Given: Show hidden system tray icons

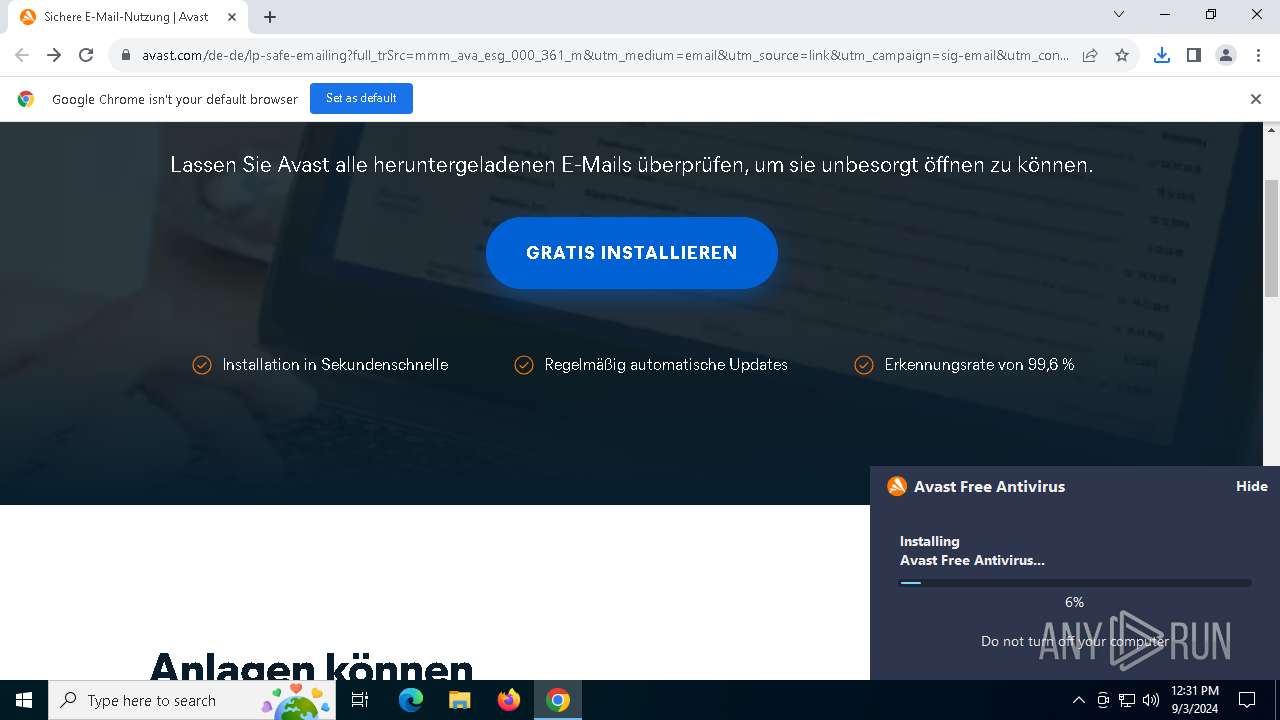Looking at the screenshot, I should point(1078,700).
